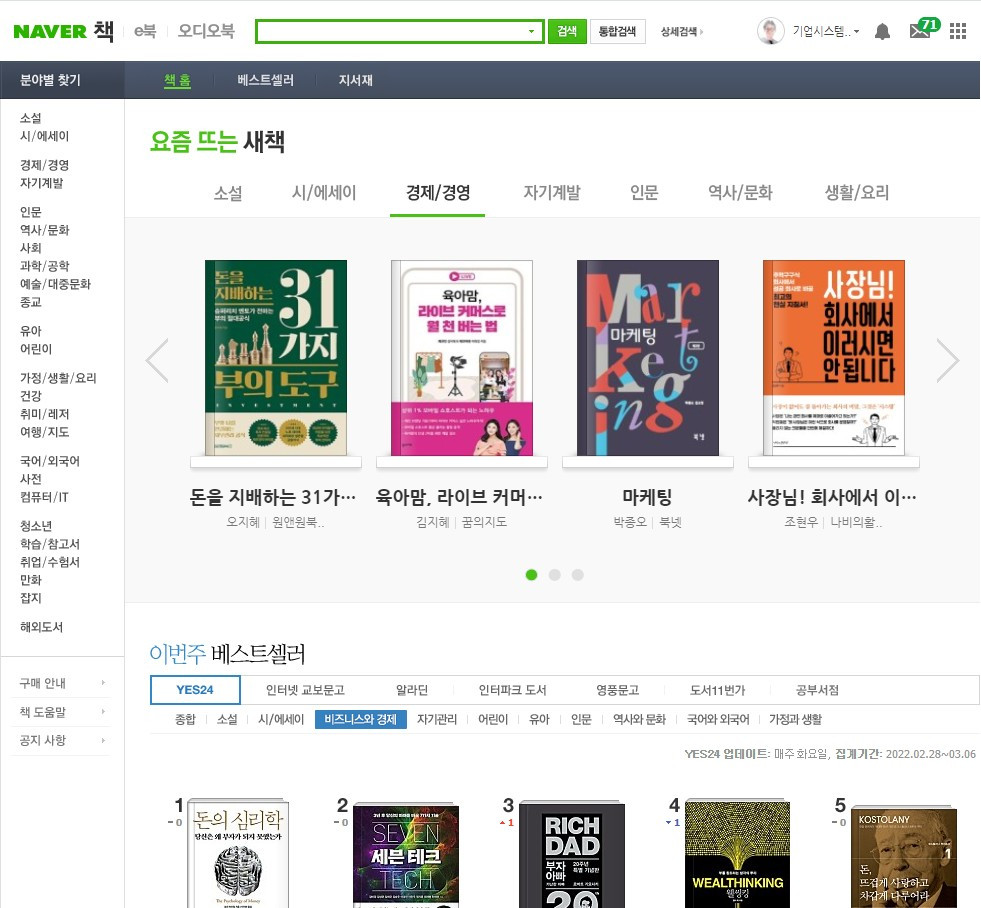Open 세븐 테크 bestseller cover ranked 2

click(405, 854)
